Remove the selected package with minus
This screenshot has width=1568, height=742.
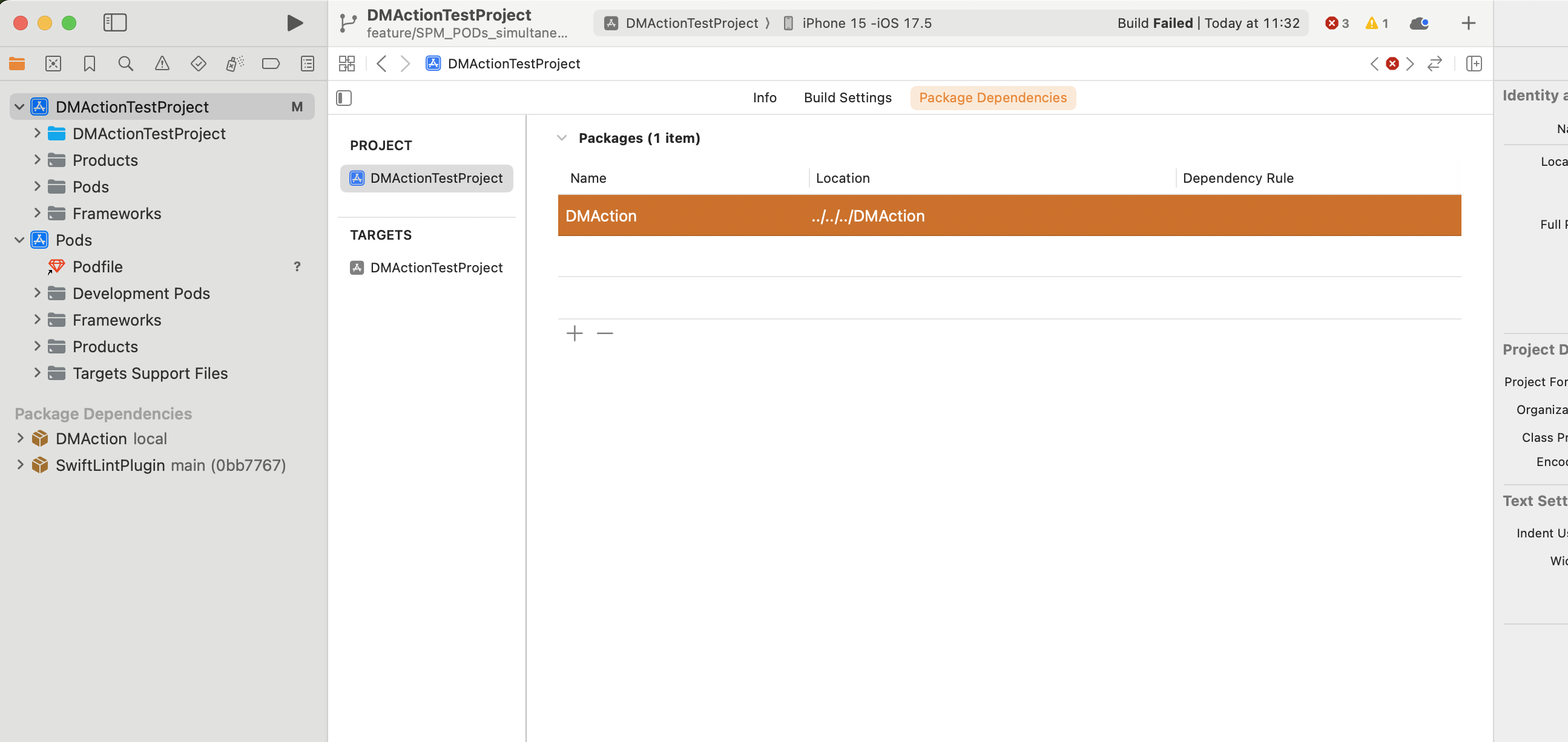pyautogui.click(x=604, y=333)
